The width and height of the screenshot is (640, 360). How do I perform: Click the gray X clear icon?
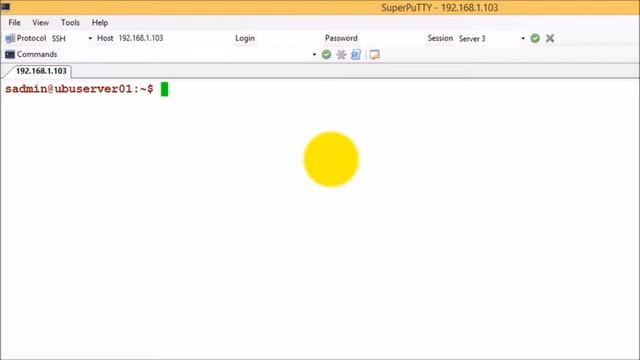[x=550, y=38]
